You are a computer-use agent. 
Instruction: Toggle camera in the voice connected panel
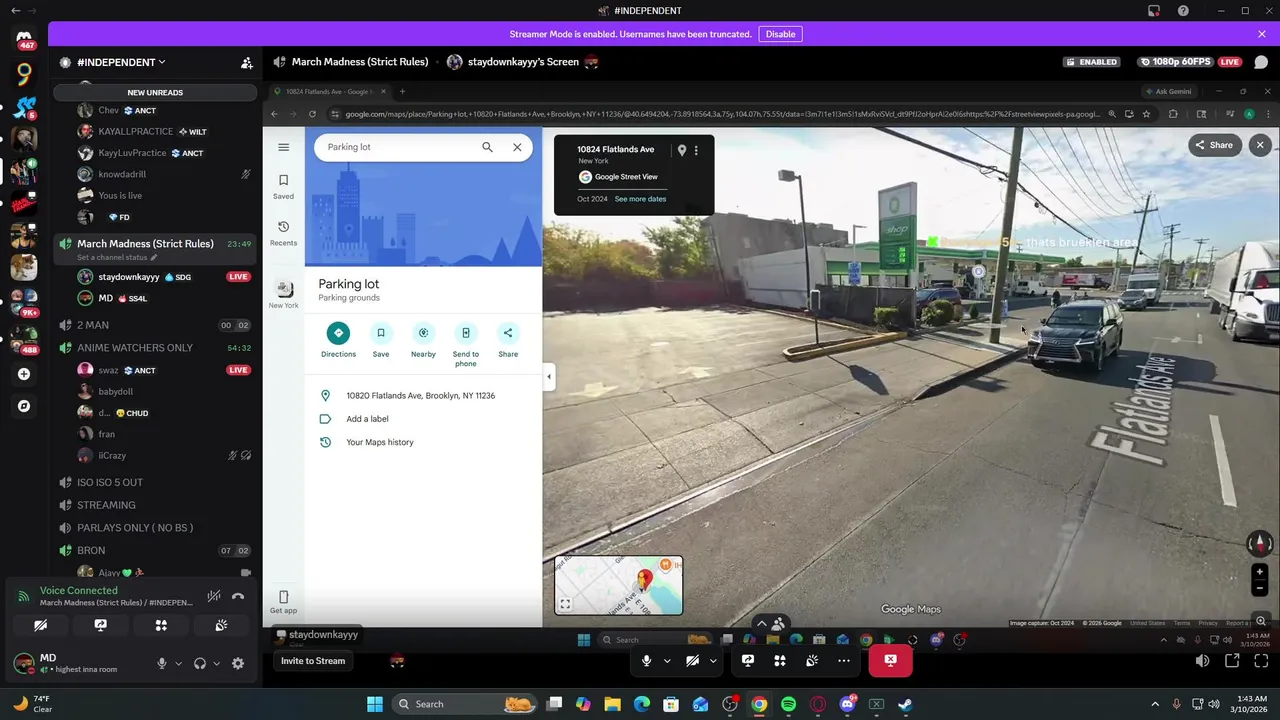point(40,625)
